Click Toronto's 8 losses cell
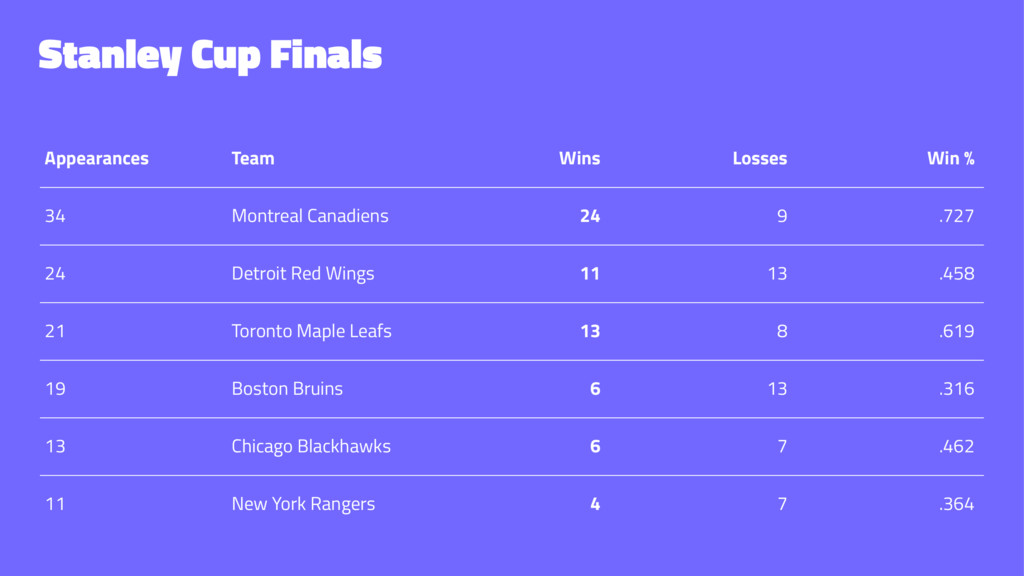 [x=782, y=331]
